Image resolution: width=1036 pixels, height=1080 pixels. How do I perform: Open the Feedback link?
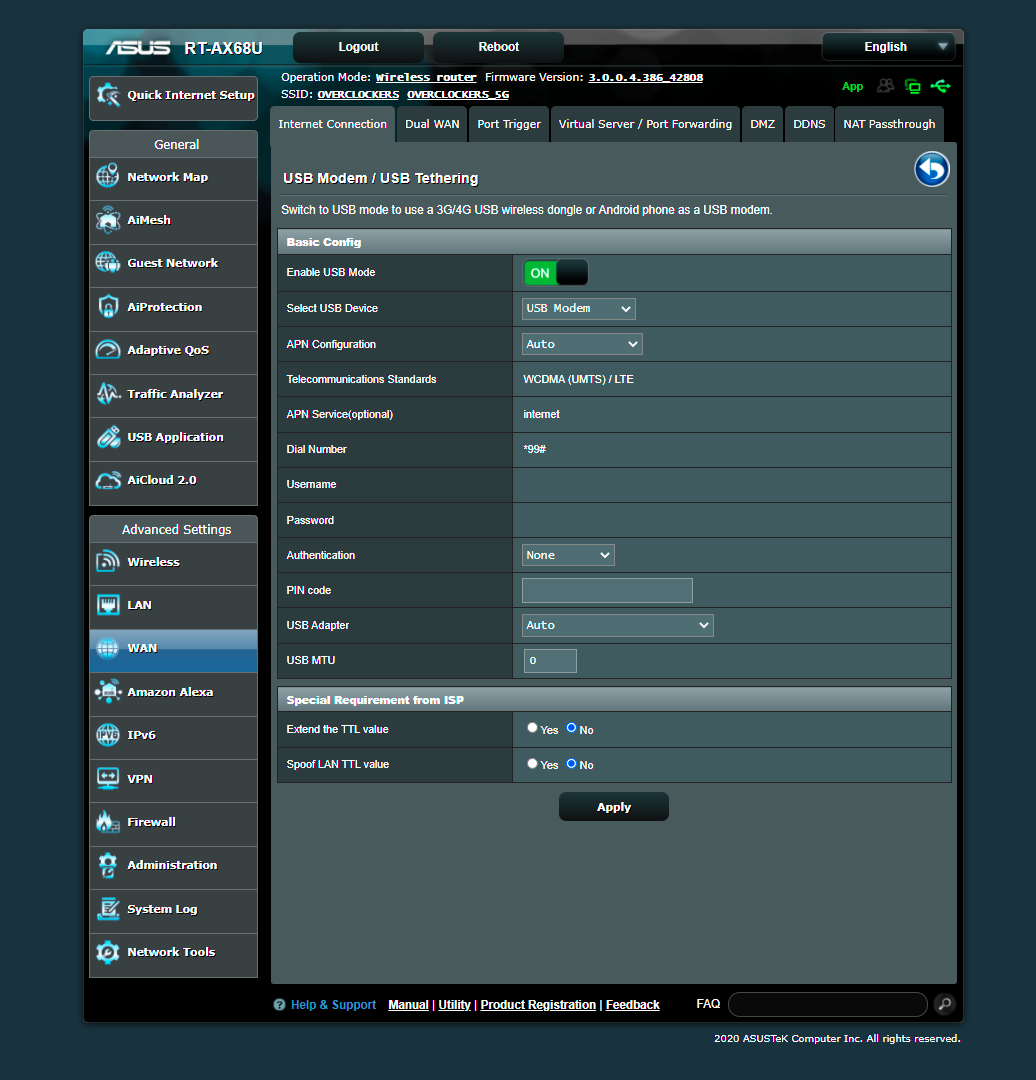point(632,1005)
